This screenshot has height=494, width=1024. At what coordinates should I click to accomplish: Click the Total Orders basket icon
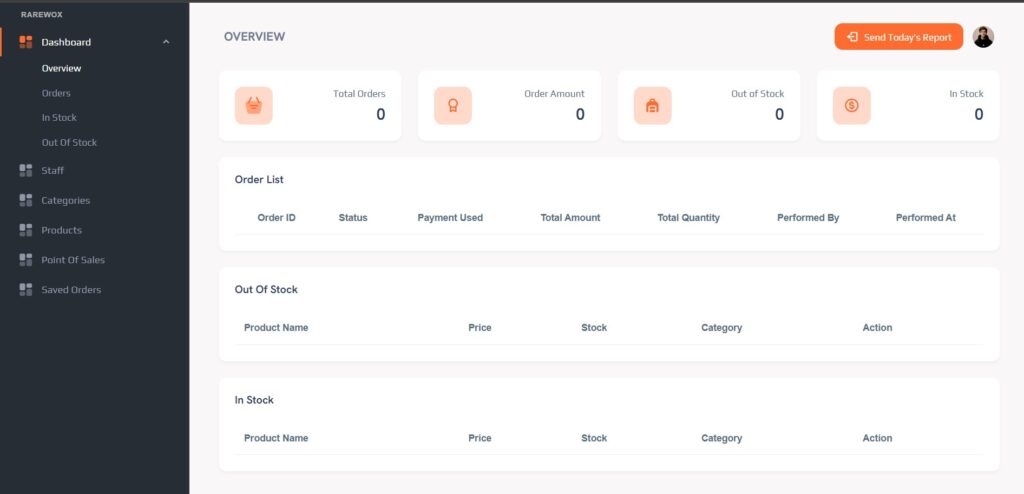253,106
